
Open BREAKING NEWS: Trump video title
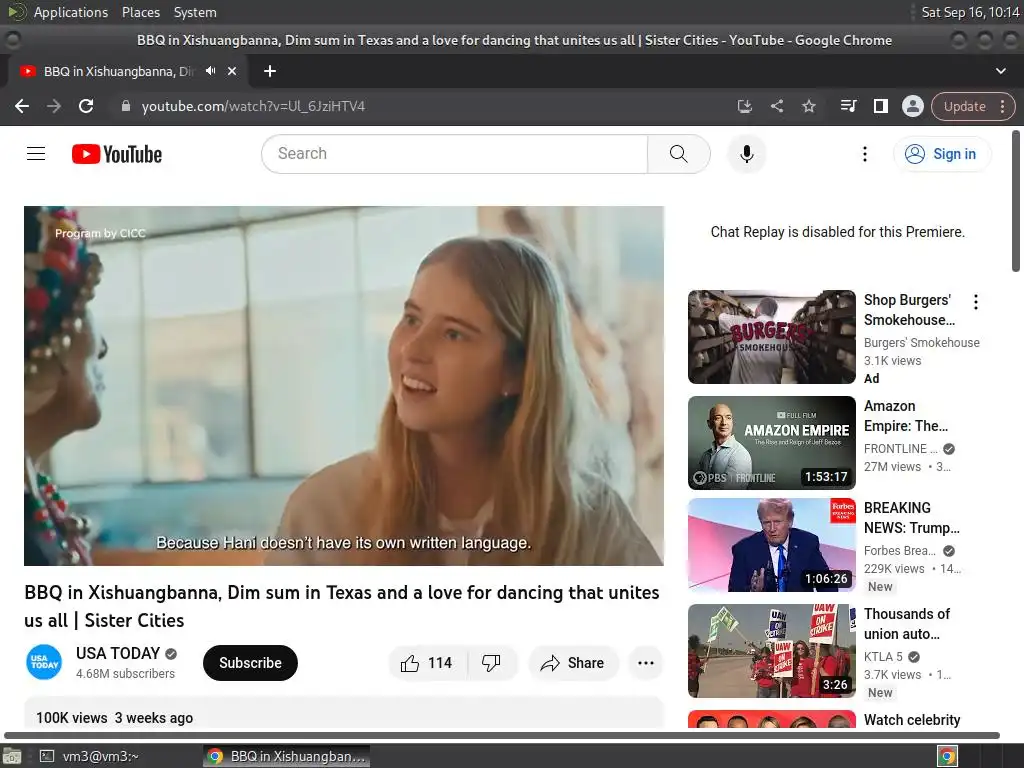click(x=911, y=518)
